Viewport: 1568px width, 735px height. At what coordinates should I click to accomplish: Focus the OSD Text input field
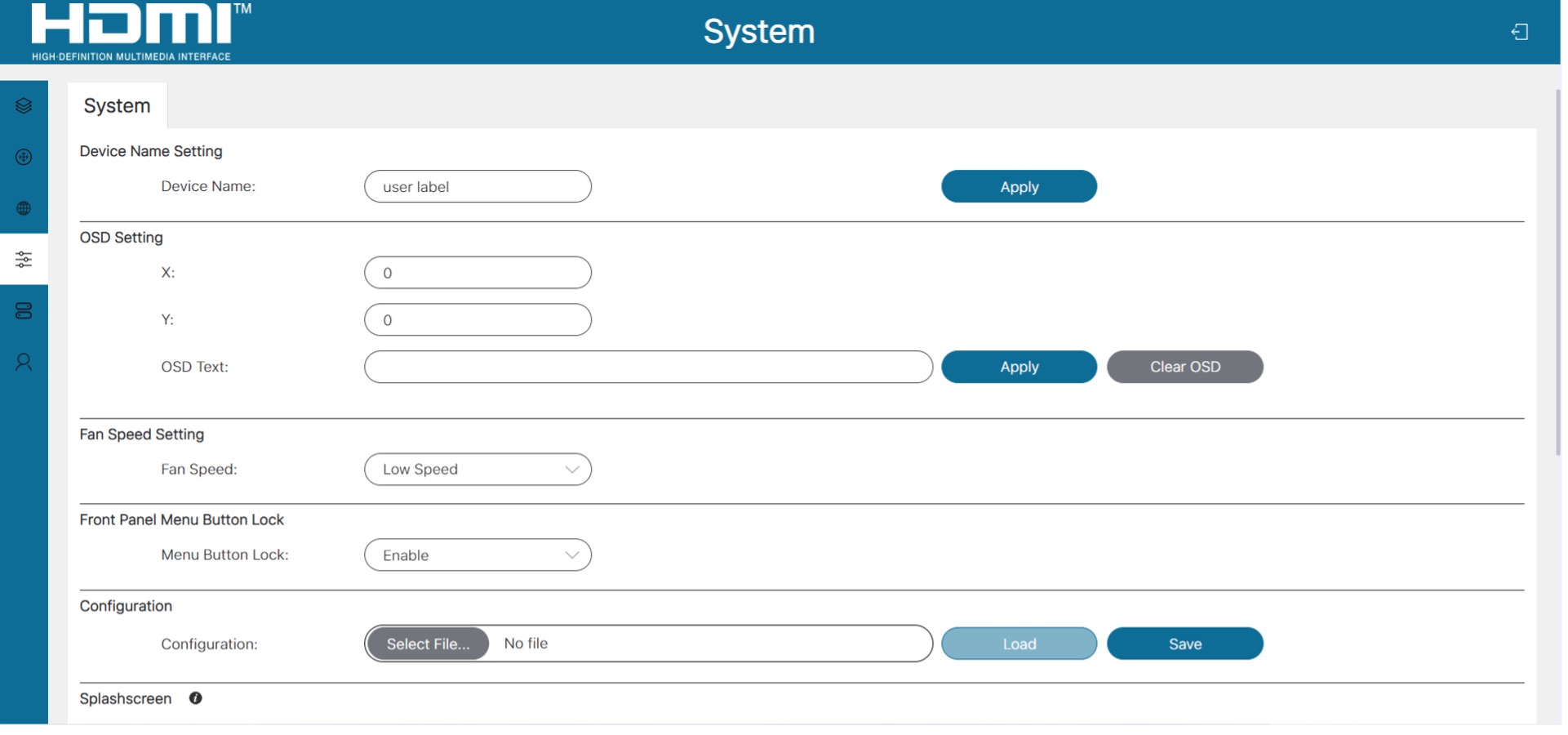648,367
